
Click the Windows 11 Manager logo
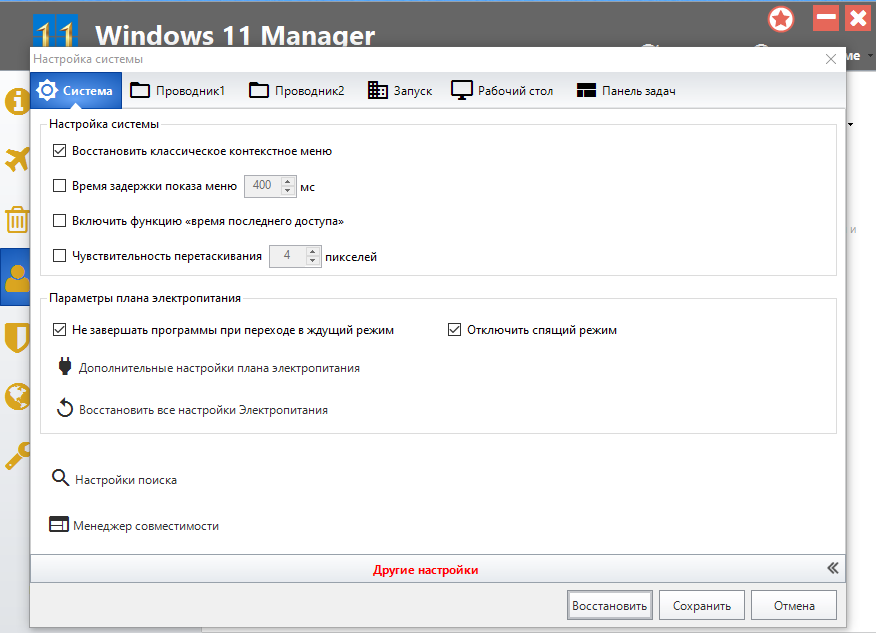click(55, 31)
